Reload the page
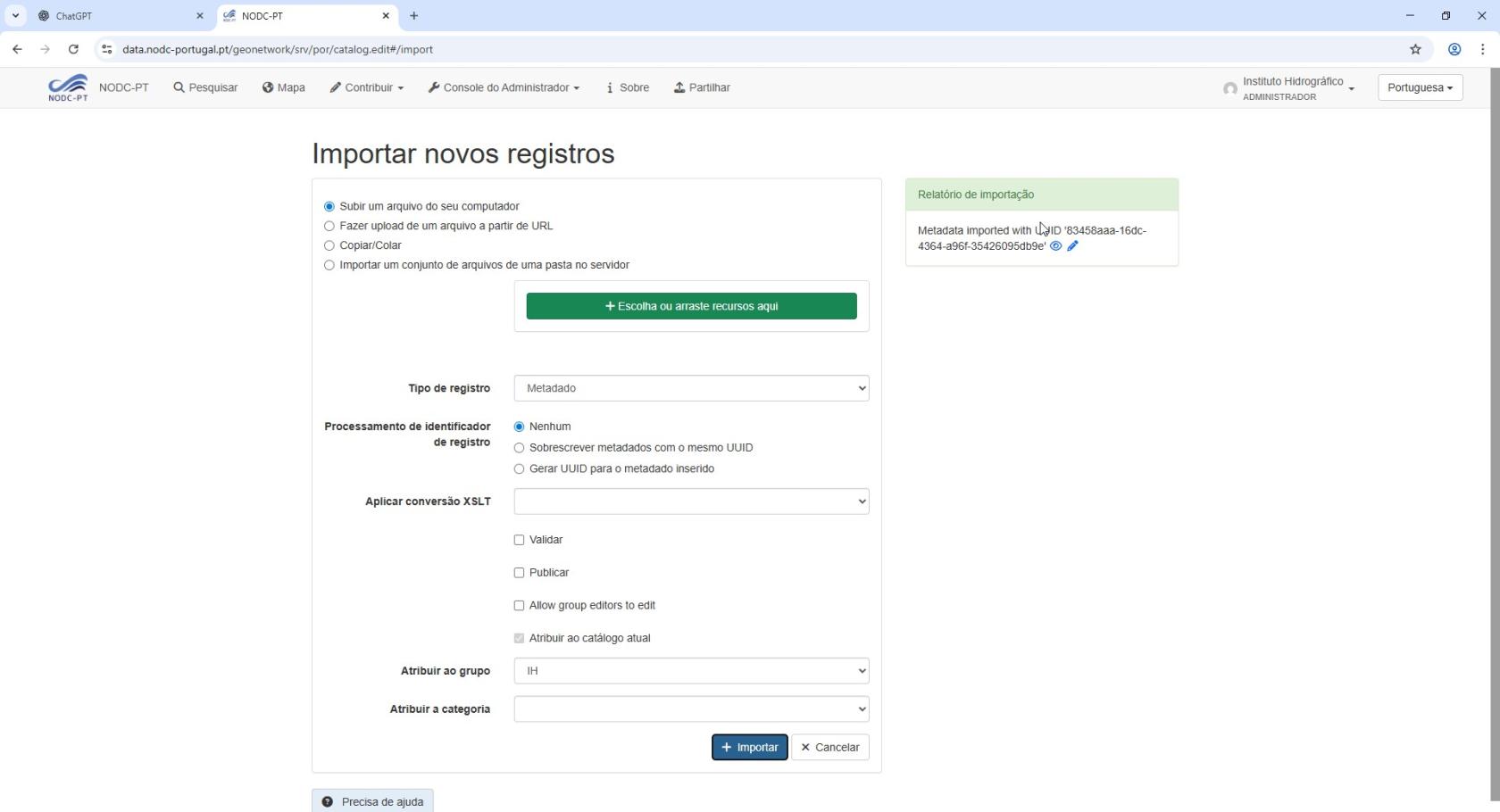 (73, 49)
